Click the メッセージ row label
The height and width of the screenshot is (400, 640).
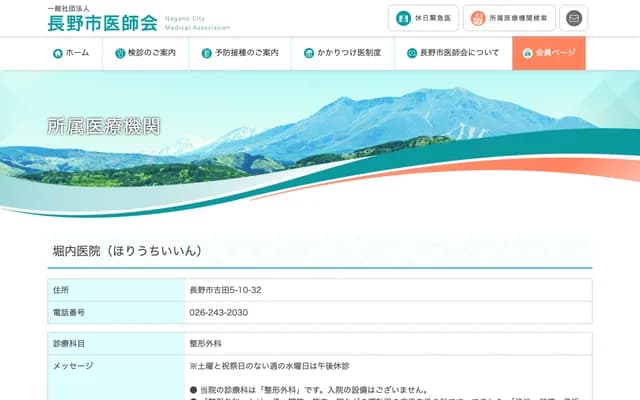tap(72, 366)
